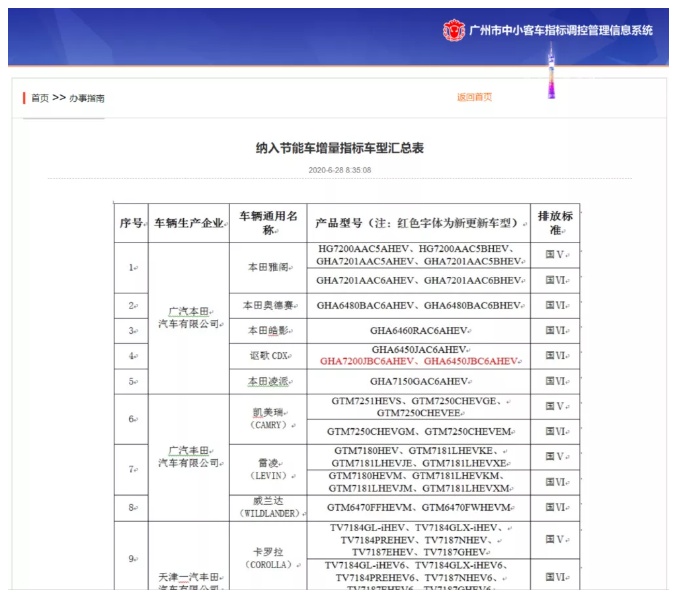Click the 车辆生产企业 column header
This screenshot has width=683, height=604.
188,222
